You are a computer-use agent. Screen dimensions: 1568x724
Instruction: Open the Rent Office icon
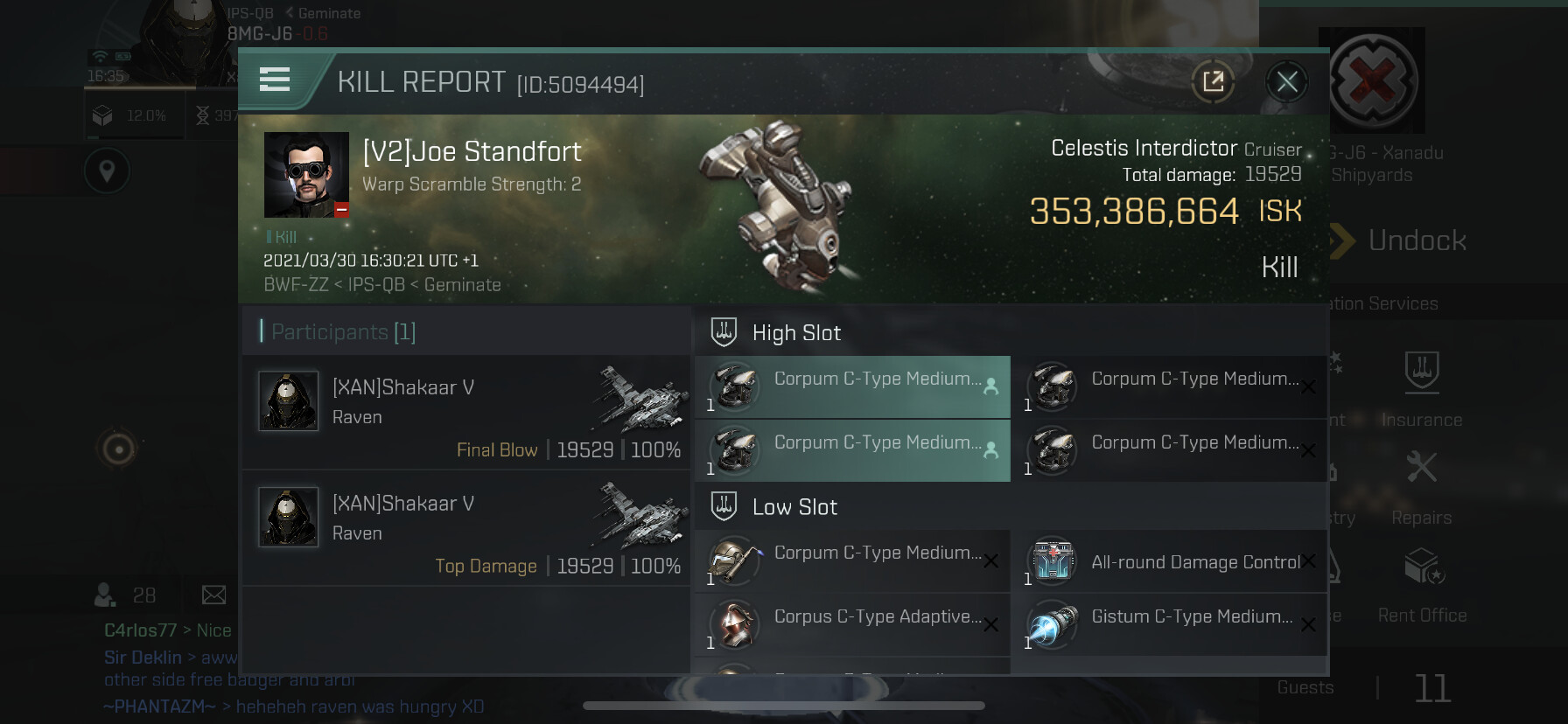[x=1422, y=567]
